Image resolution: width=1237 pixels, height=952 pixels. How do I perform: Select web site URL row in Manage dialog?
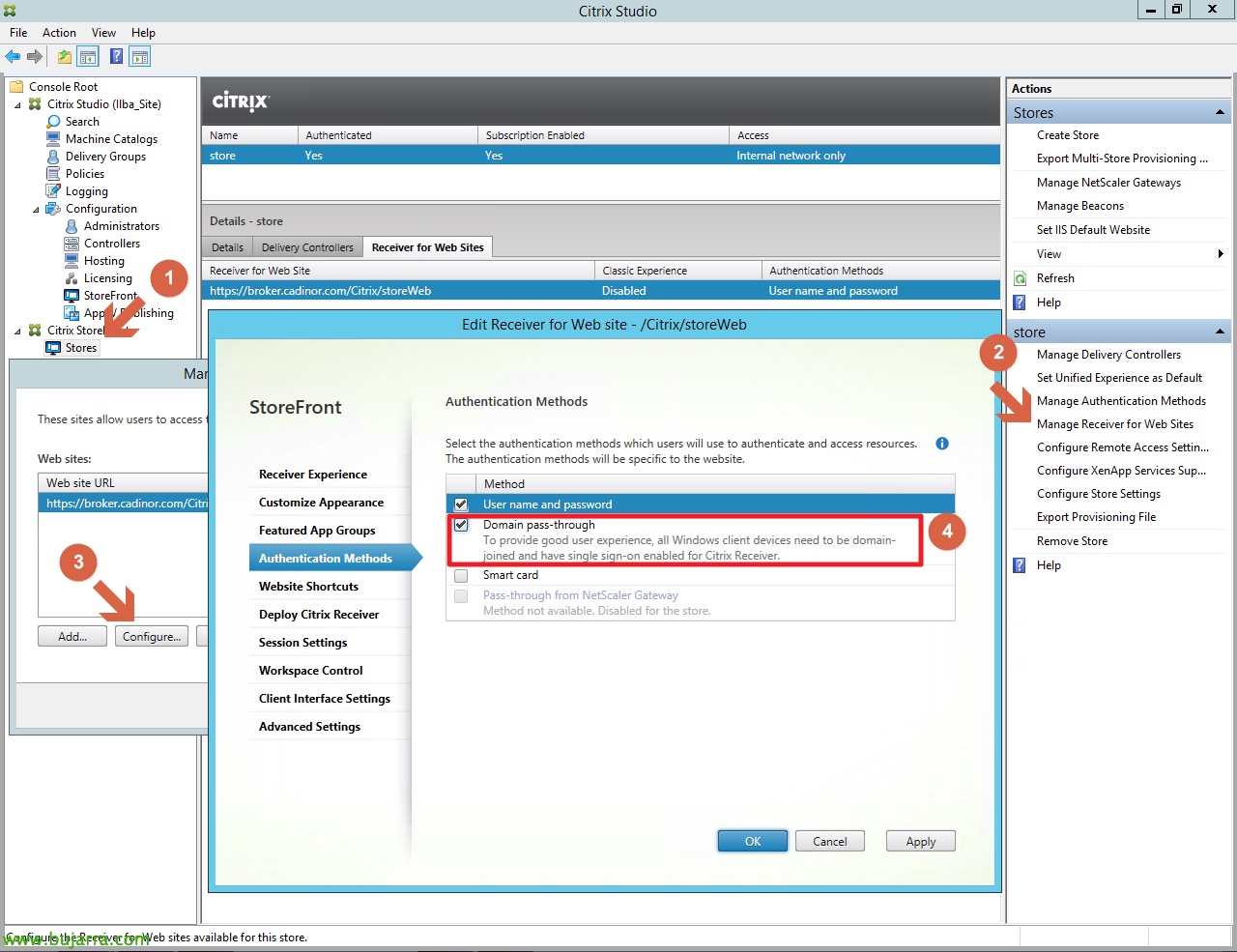[124, 504]
